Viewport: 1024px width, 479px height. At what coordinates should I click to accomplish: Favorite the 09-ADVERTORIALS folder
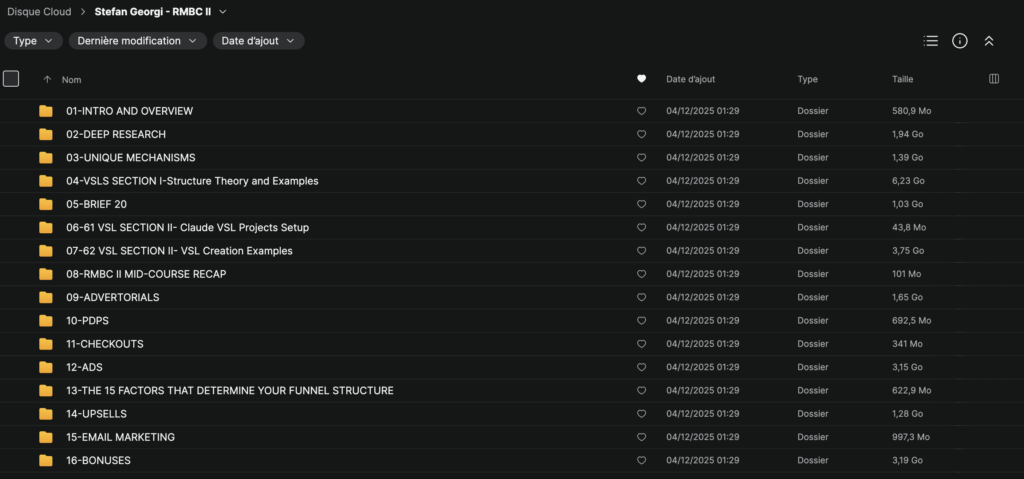pos(641,297)
